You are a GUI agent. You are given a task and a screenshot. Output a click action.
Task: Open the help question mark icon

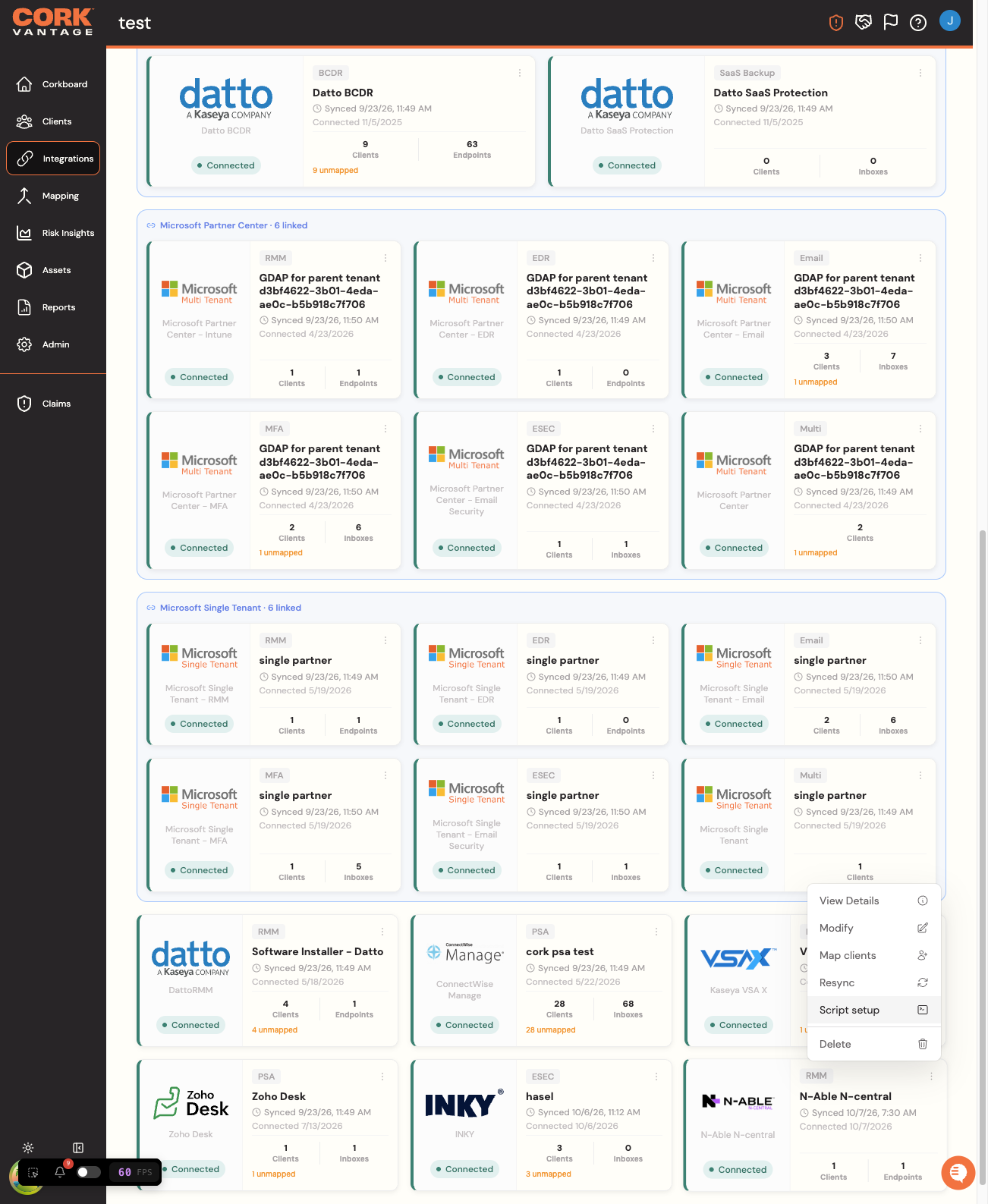click(918, 23)
